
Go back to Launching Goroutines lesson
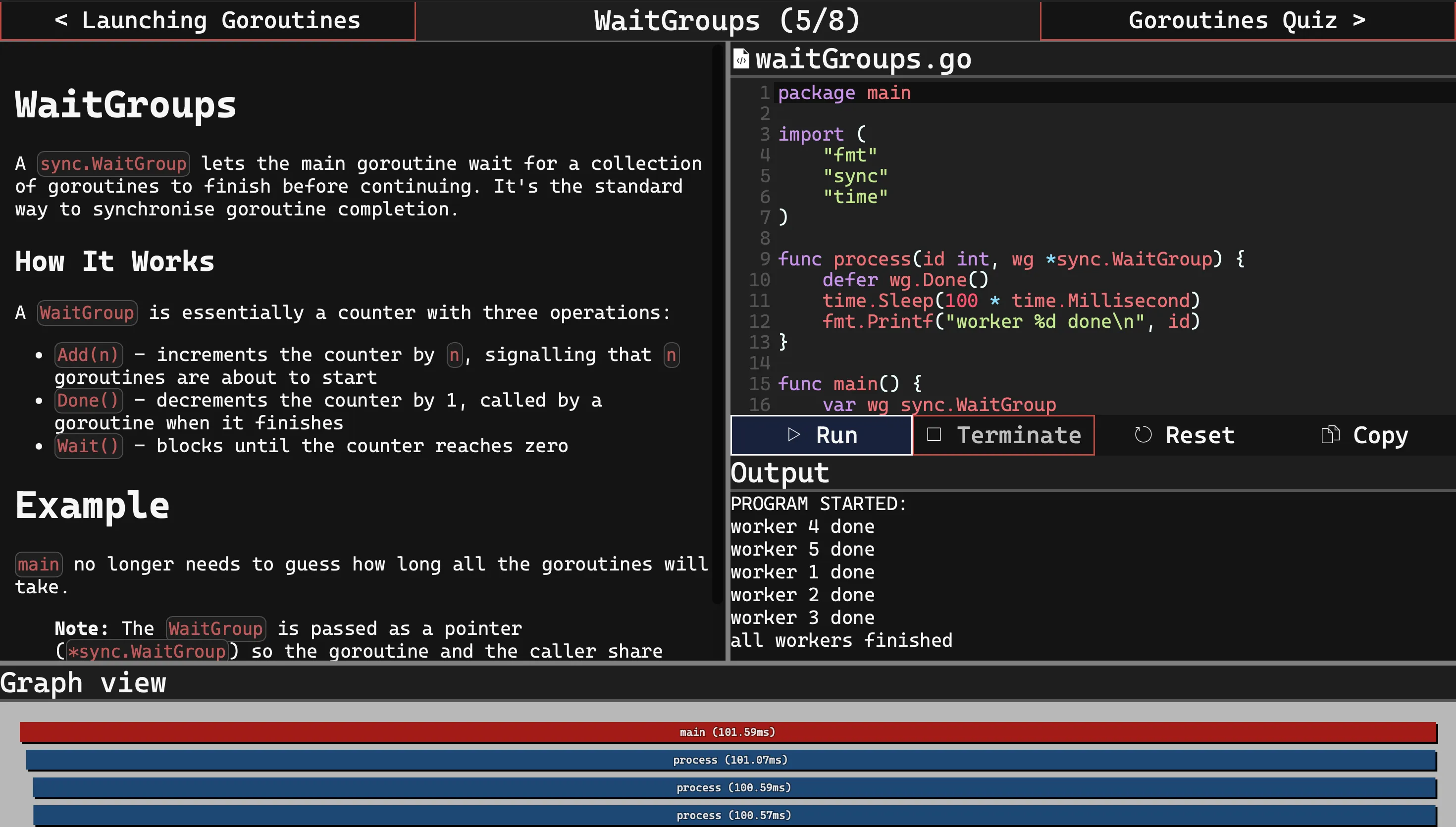point(208,20)
